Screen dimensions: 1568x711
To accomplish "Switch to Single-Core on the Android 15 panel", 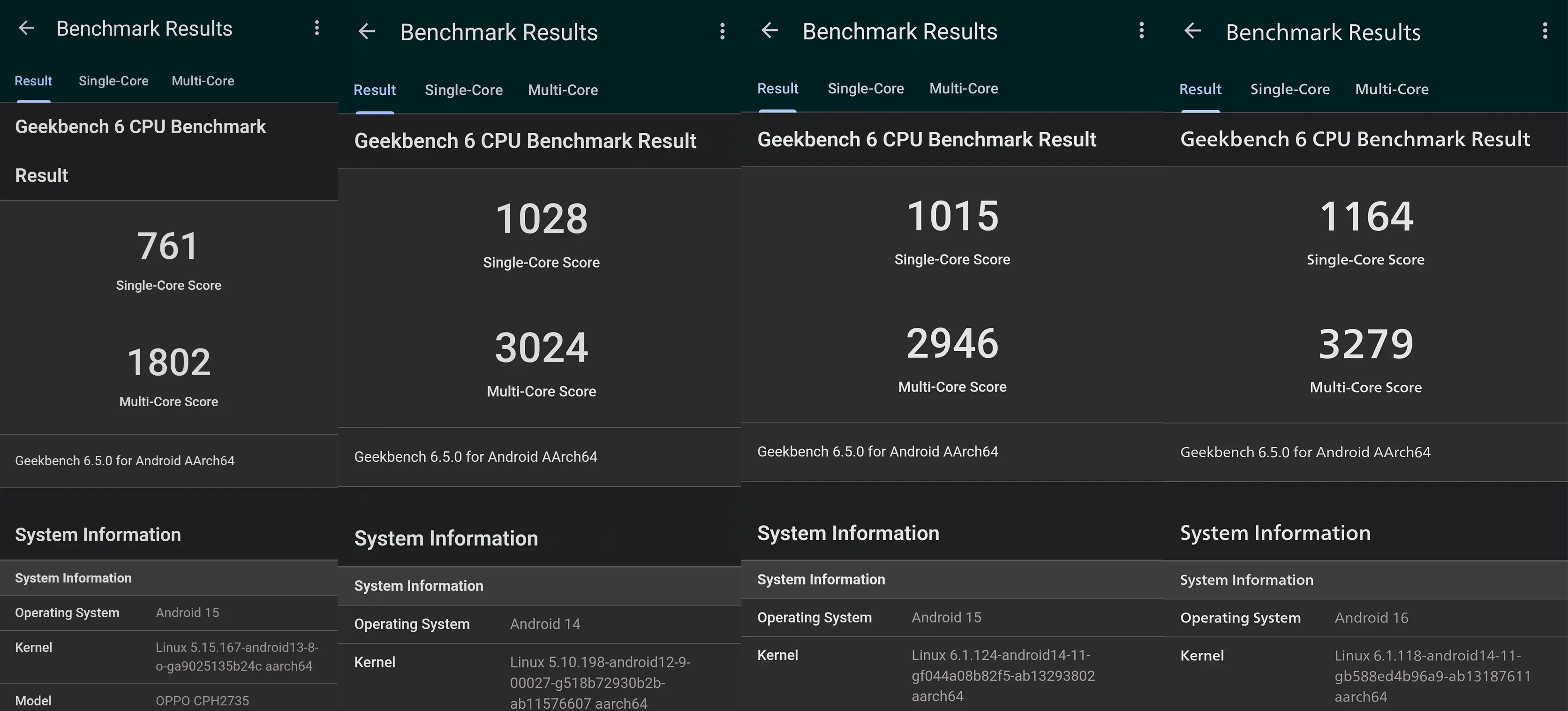I will tap(866, 88).
